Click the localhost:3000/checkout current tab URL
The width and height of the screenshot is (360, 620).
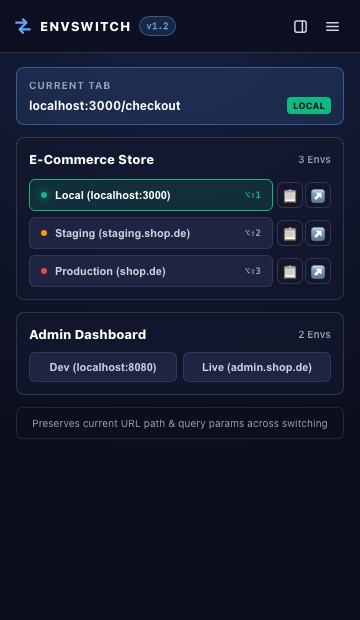(x=105, y=106)
